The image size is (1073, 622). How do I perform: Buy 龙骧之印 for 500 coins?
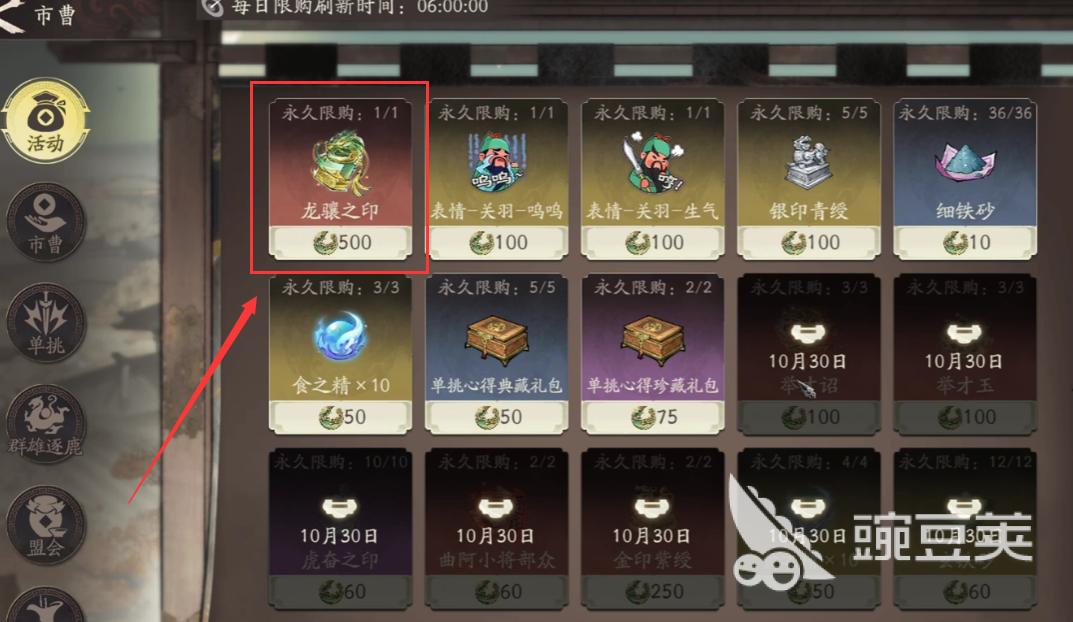click(341, 242)
